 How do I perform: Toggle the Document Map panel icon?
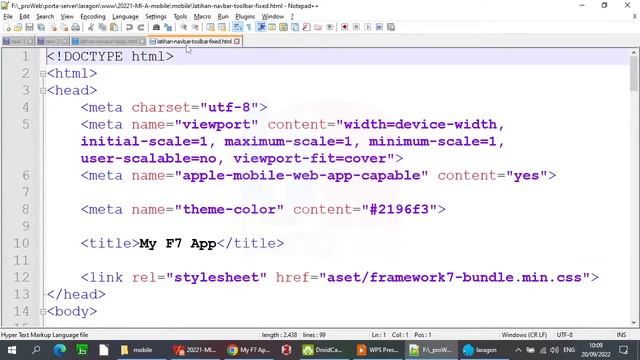pyautogui.click(x=283, y=27)
